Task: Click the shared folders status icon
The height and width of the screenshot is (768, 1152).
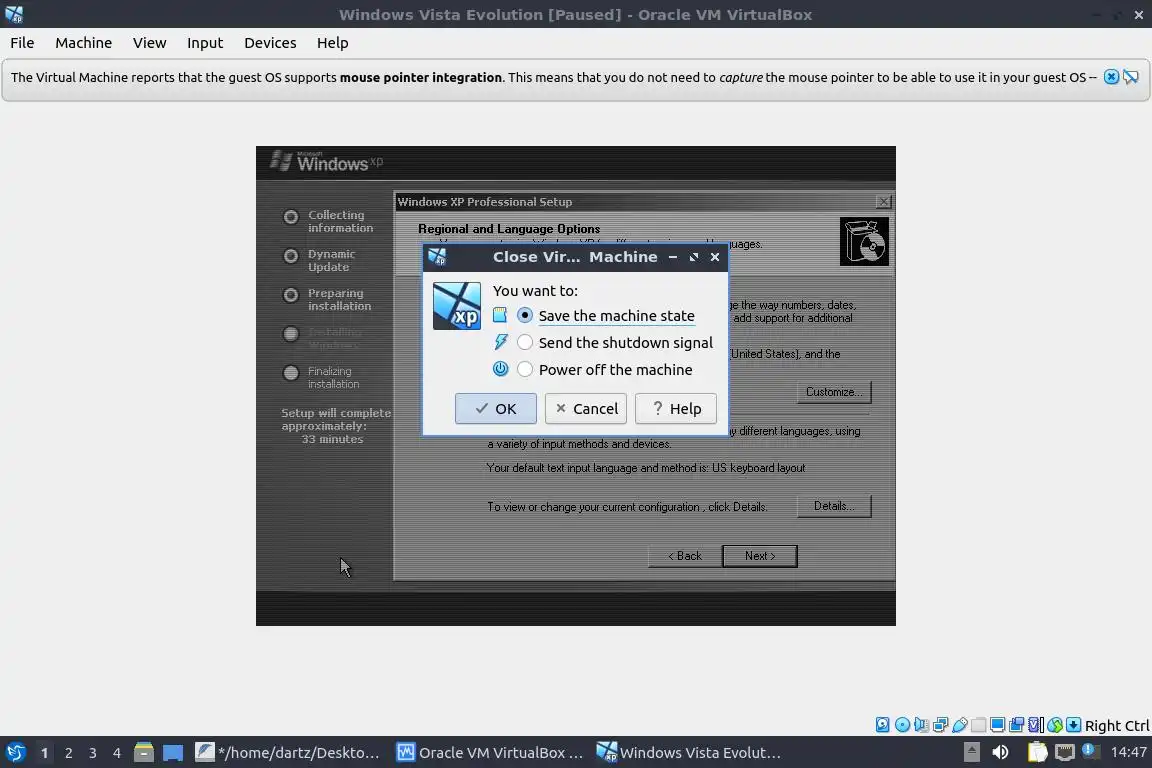Action: tap(979, 725)
